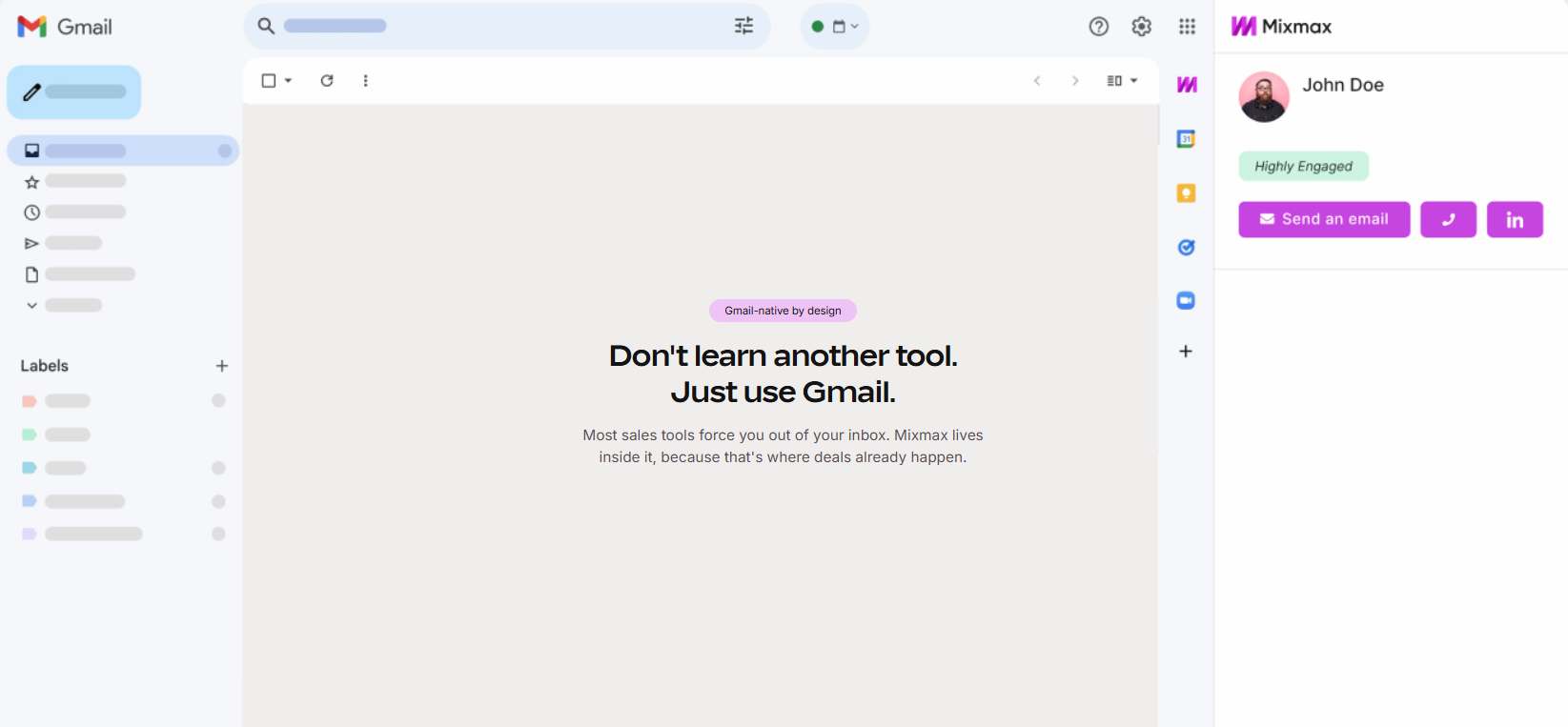
Task: Expand the split pane mode dropdown arrow
Action: 1134,81
